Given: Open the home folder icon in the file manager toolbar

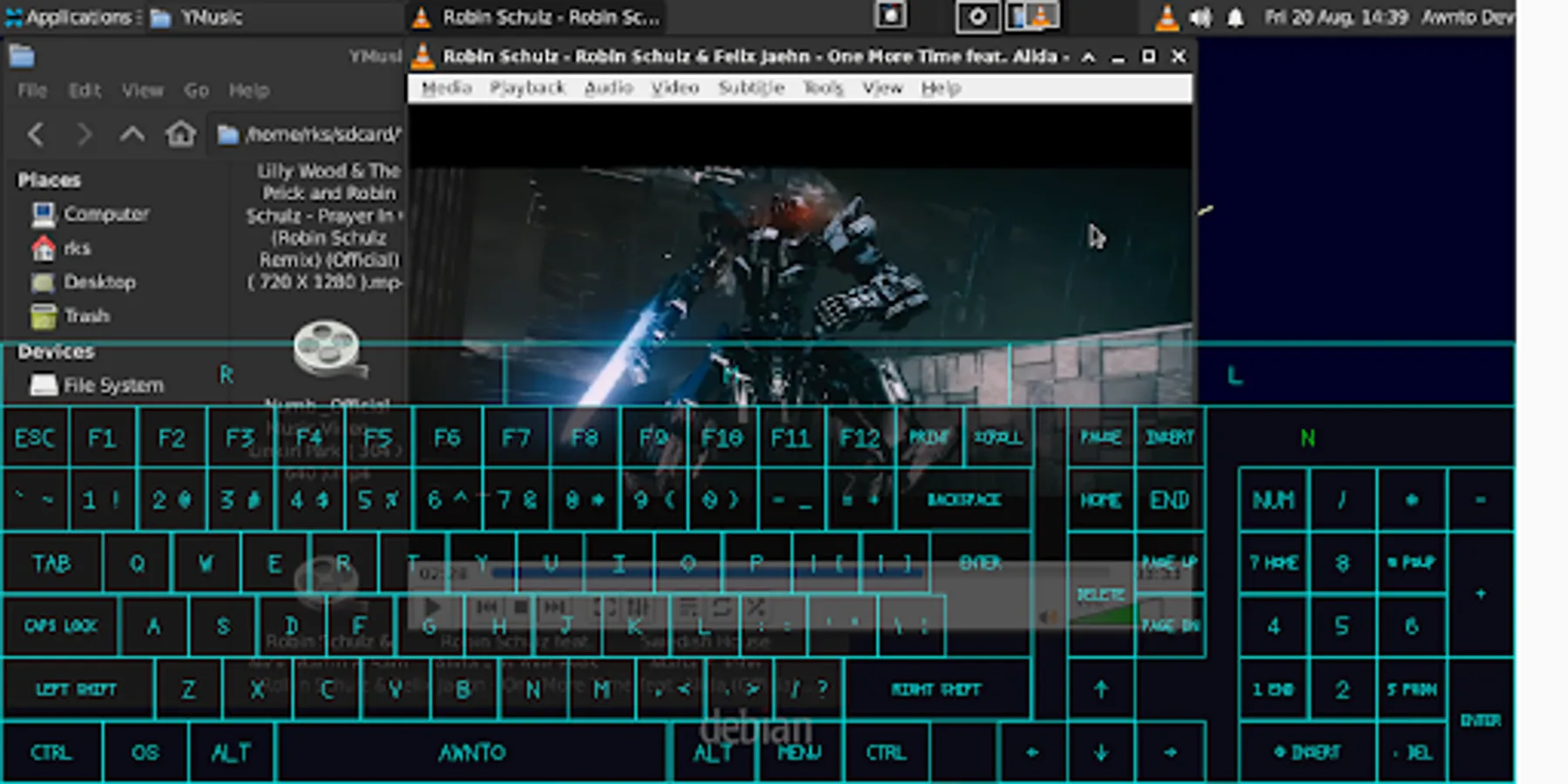Looking at the screenshot, I should point(181,134).
